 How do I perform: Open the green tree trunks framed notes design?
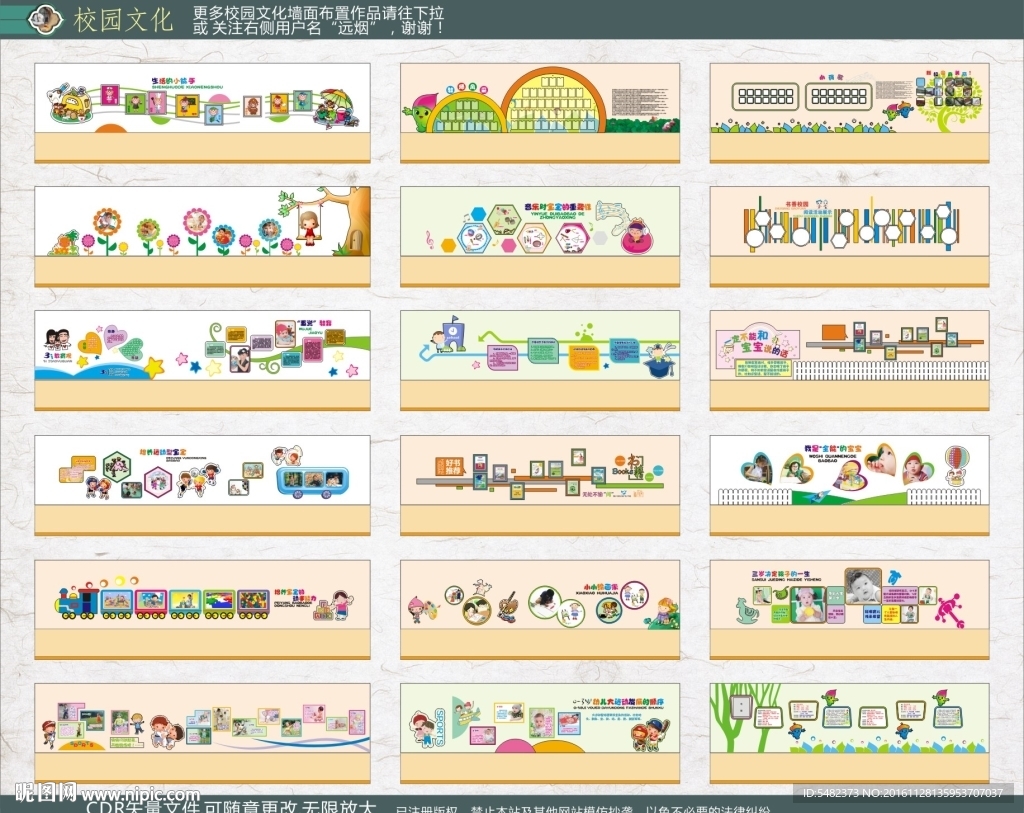click(850, 733)
